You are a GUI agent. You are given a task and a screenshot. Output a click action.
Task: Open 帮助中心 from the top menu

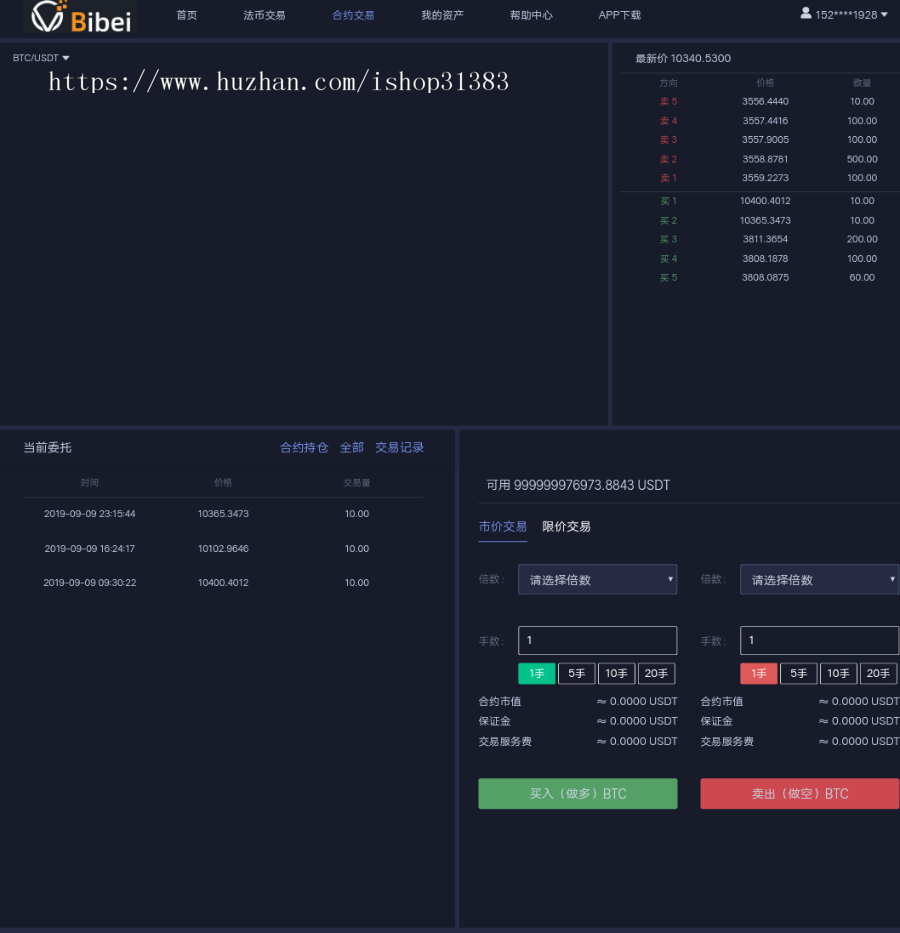click(531, 15)
